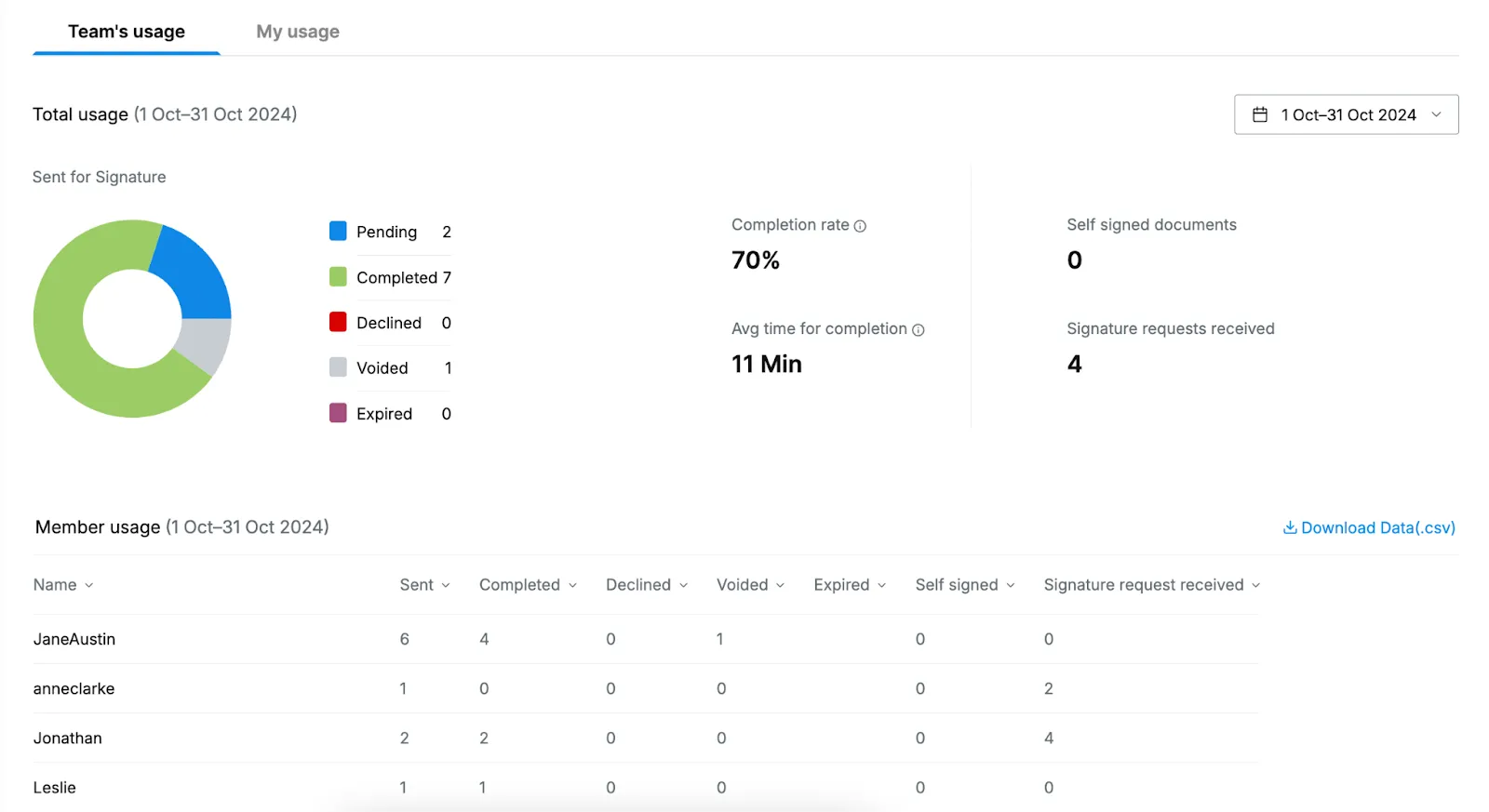Screen dimensions: 1489x812
Task: Click the Declined legend label
Action: 389,323
